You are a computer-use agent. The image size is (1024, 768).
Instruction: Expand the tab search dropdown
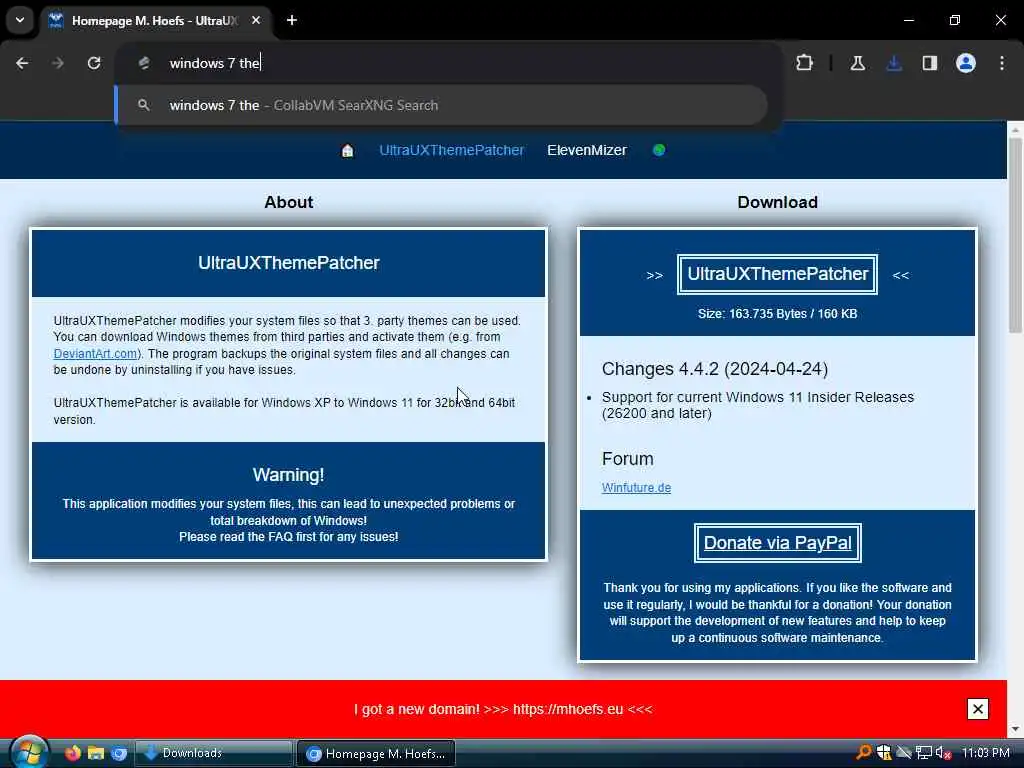click(x=20, y=20)
